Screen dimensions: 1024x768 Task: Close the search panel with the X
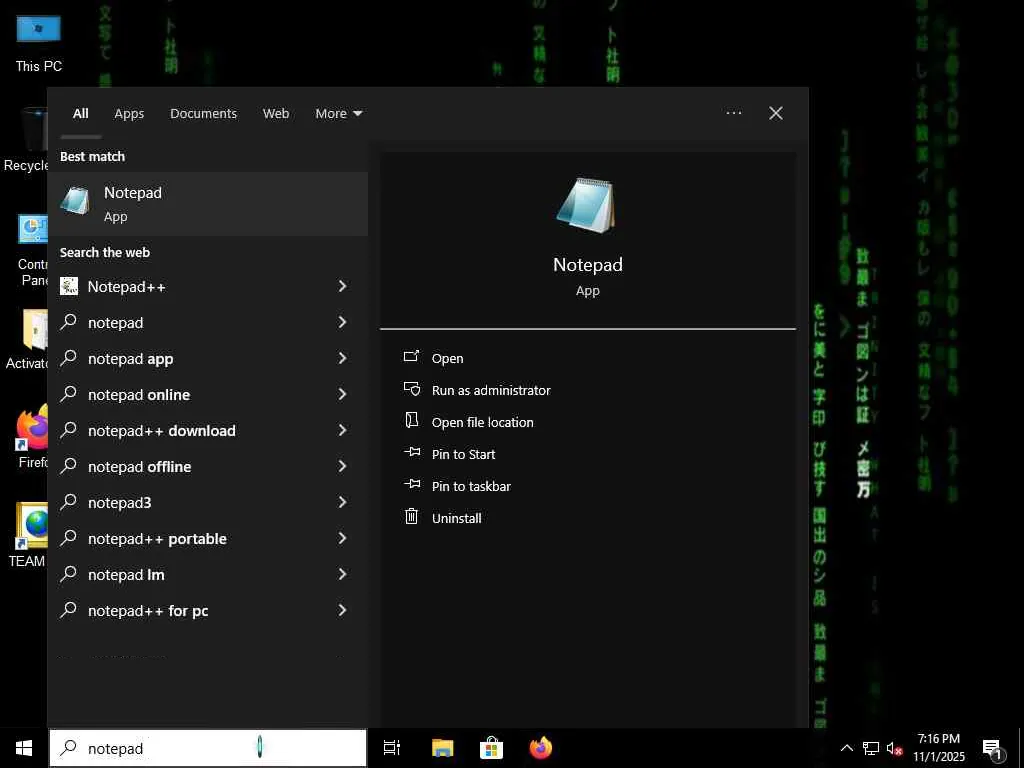click(x=776, y=113)
